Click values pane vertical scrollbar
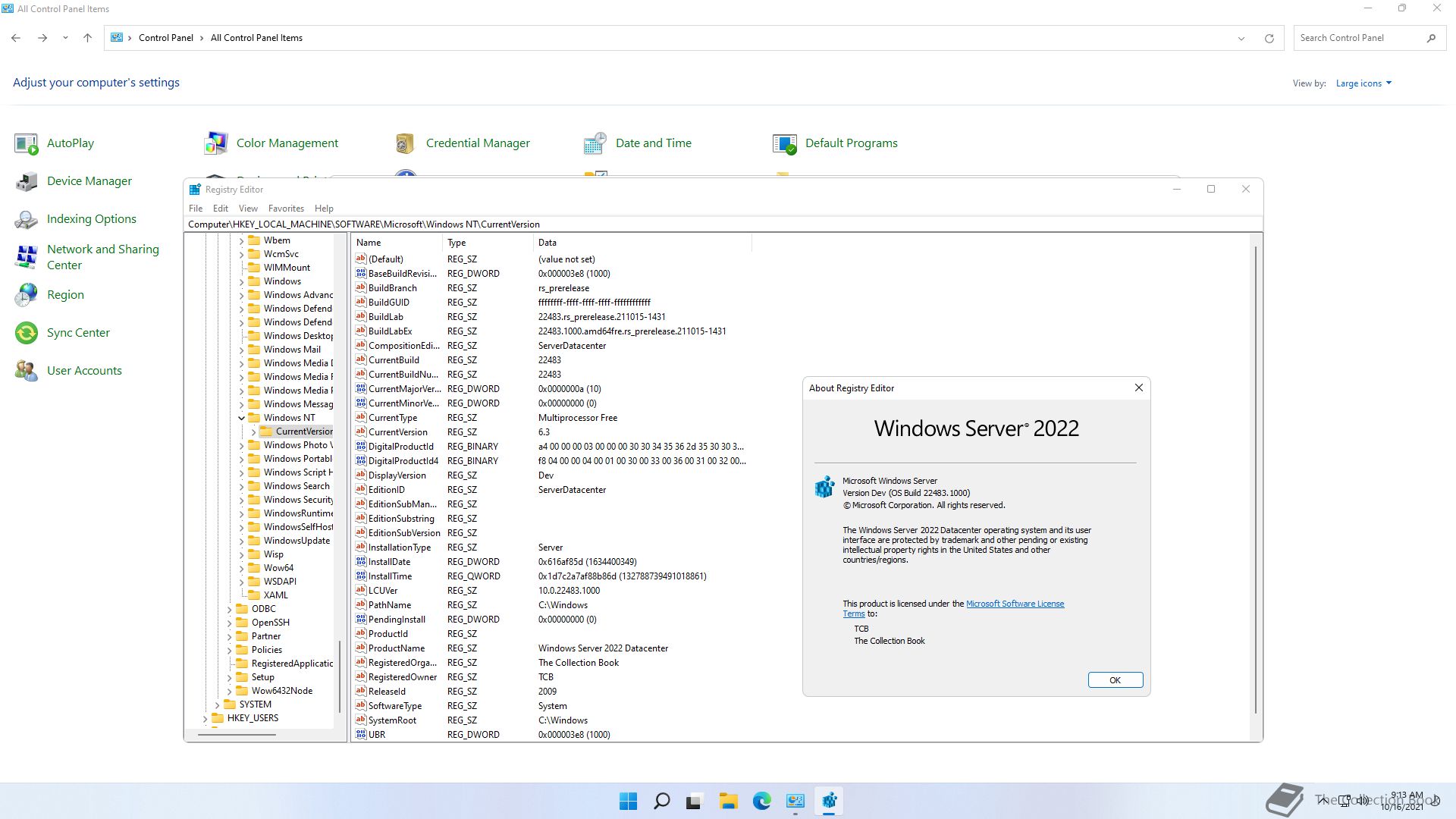Screen dimensions: 1456x819 point(1256,480)
